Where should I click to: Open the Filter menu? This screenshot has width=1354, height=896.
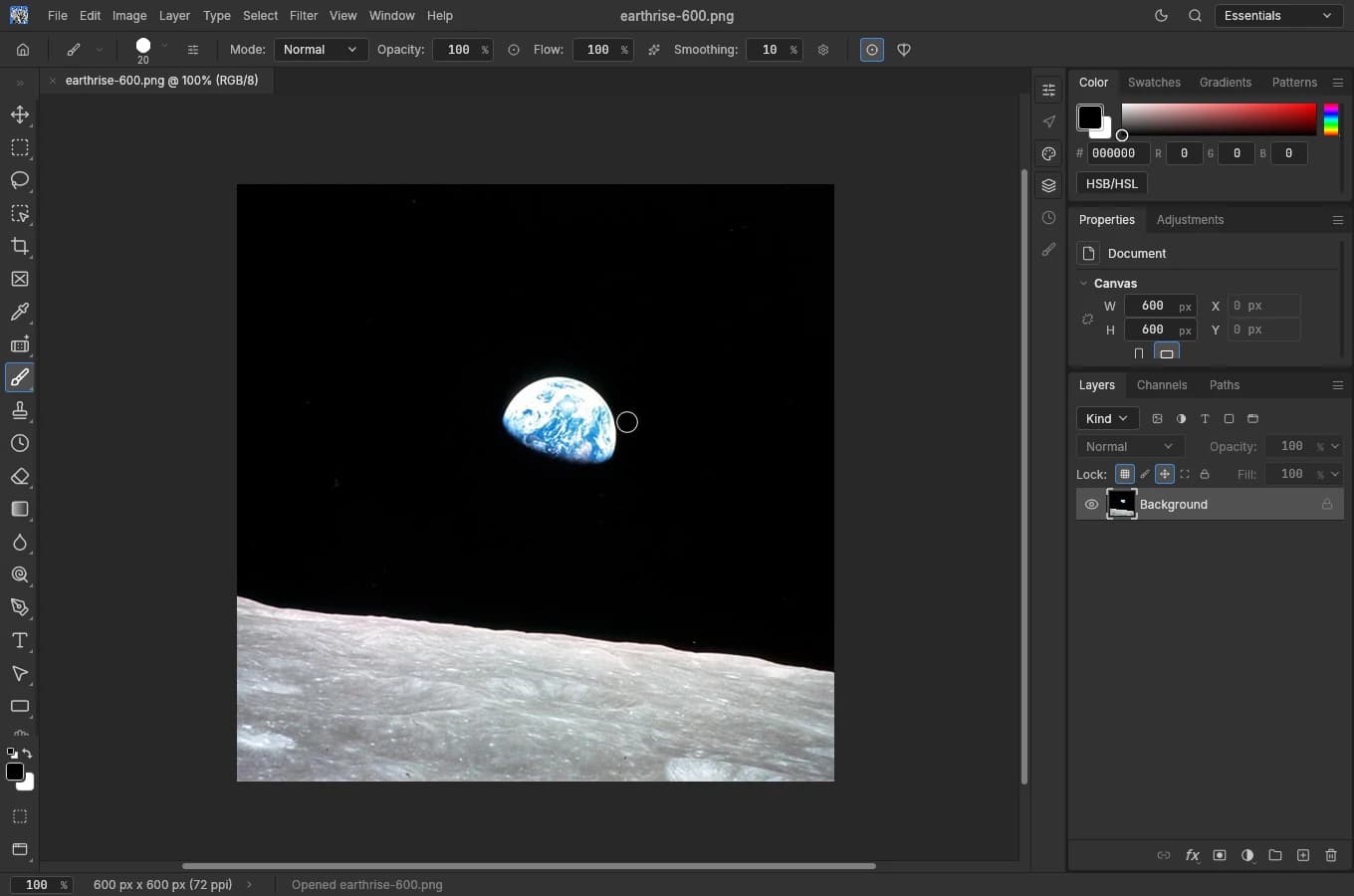[x=304, y=16]
